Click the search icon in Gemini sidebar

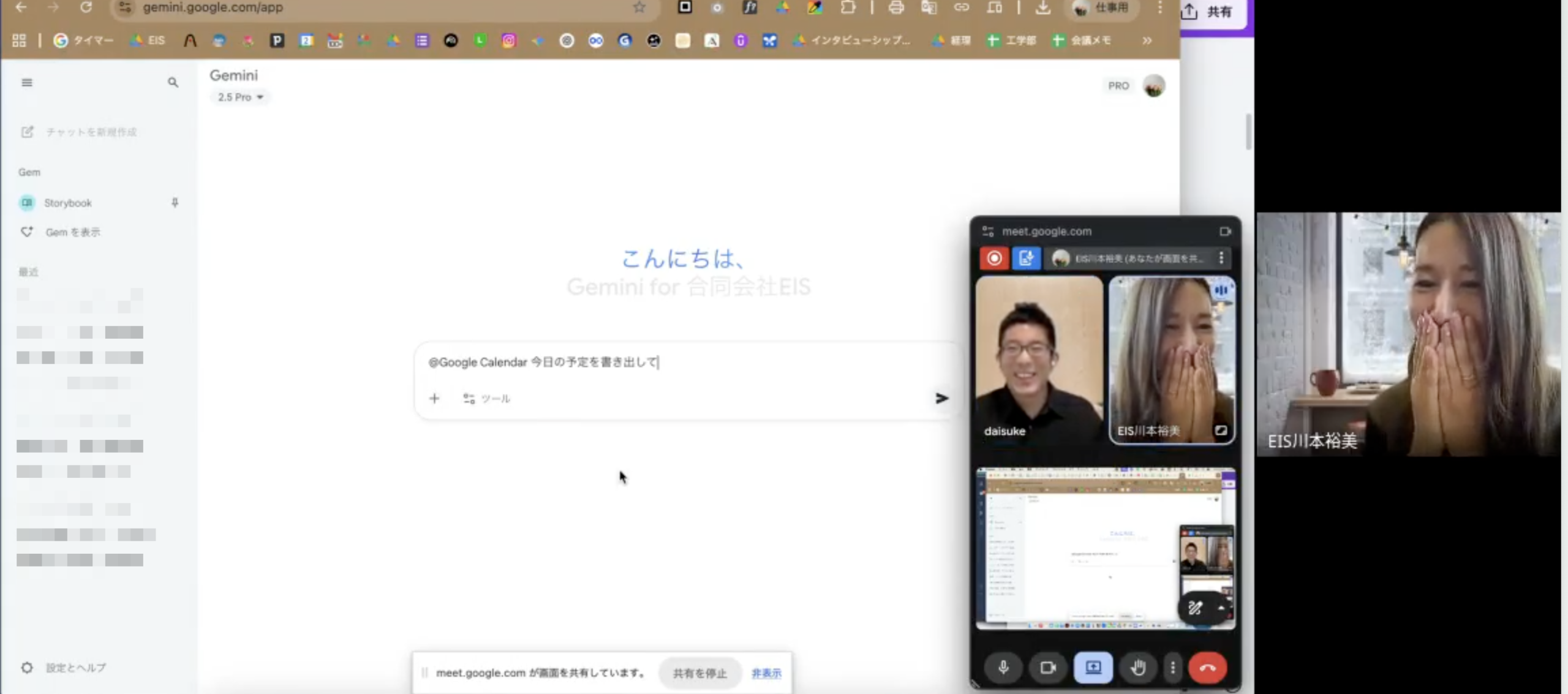click(173, 83)
